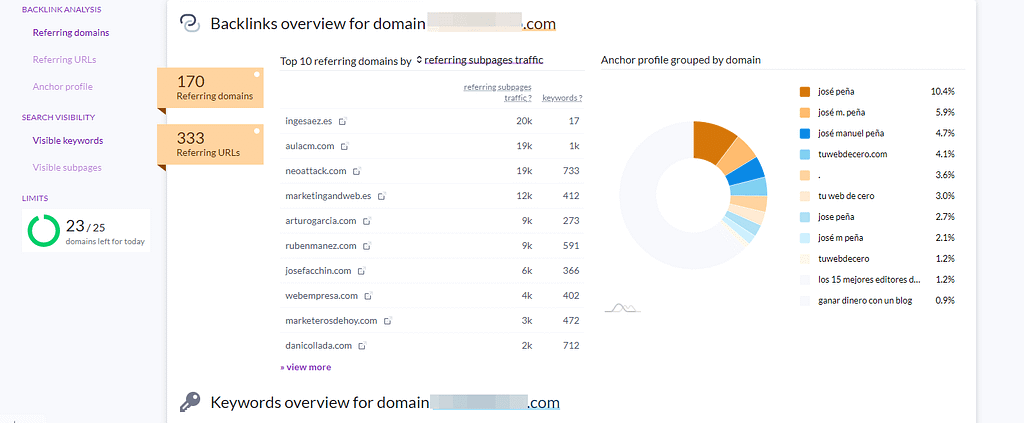Open the arturogarcia.com domain link
This screenshot has width=1024, height=423.
point(321,221)
